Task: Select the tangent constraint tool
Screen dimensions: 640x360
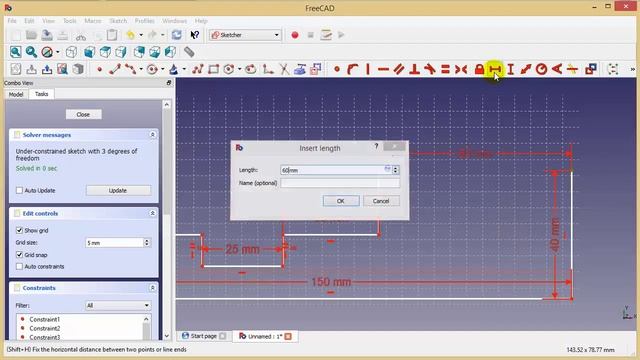Action: [429, 69]
